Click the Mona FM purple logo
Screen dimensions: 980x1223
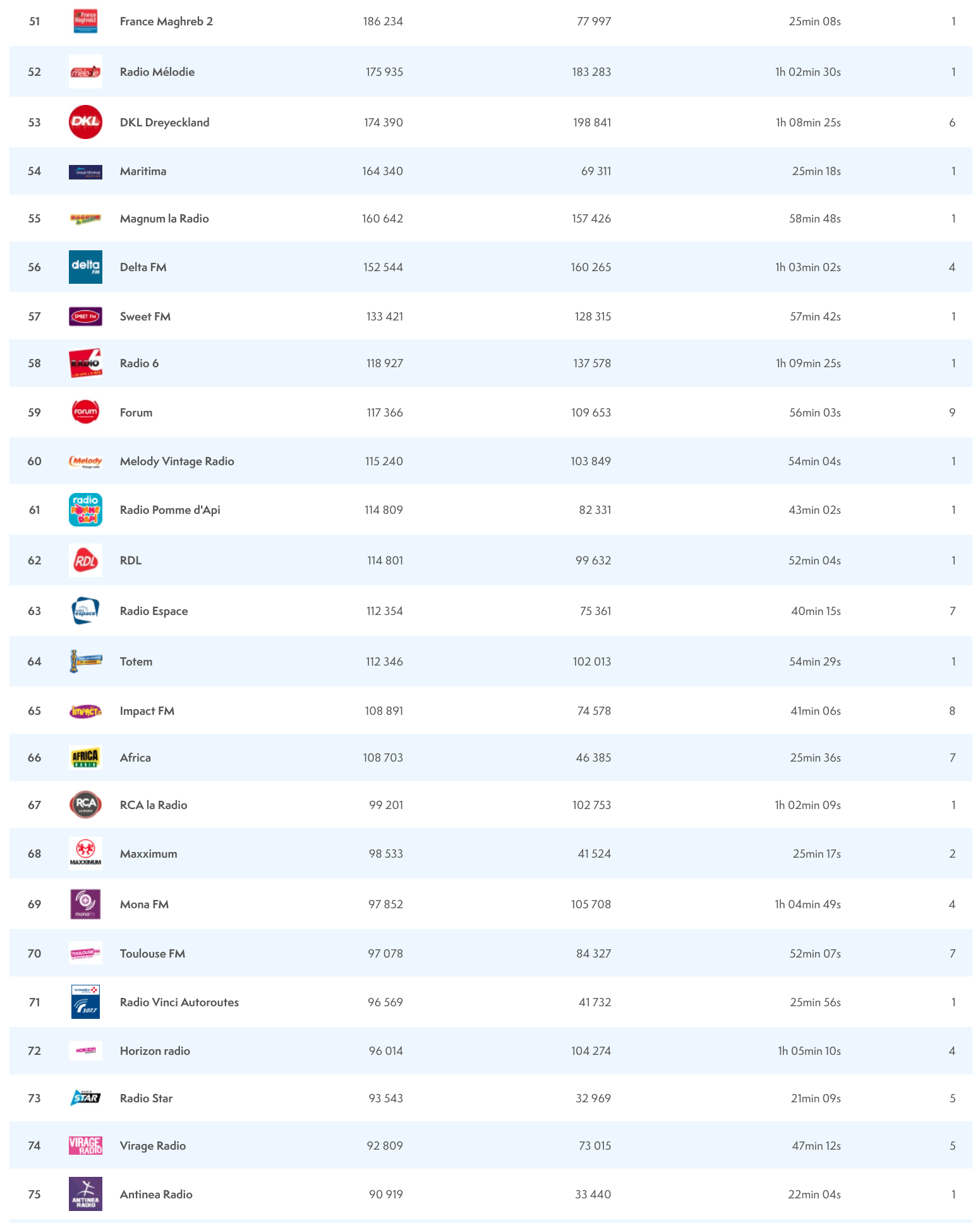[85, 904]
